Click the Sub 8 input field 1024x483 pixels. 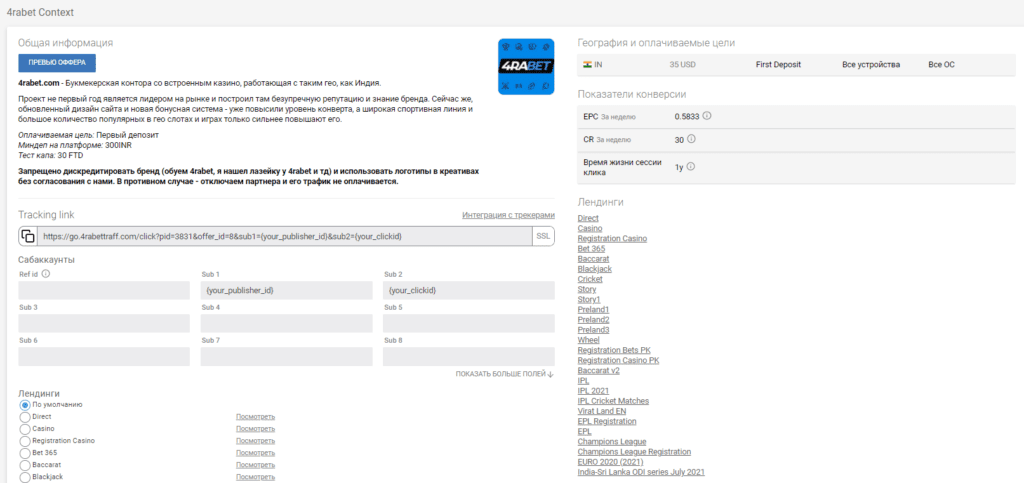469,356
